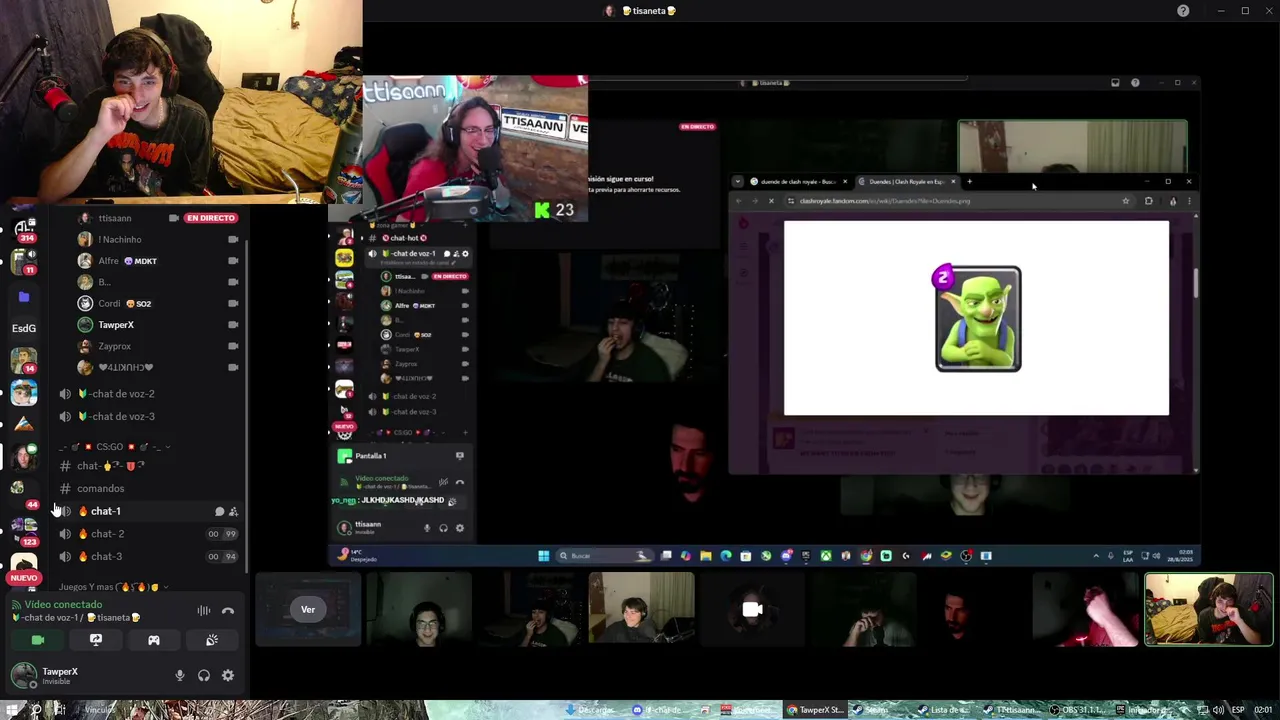Open the Discord help question icon
1280x720 pixels.
(x=1183, y=11)
